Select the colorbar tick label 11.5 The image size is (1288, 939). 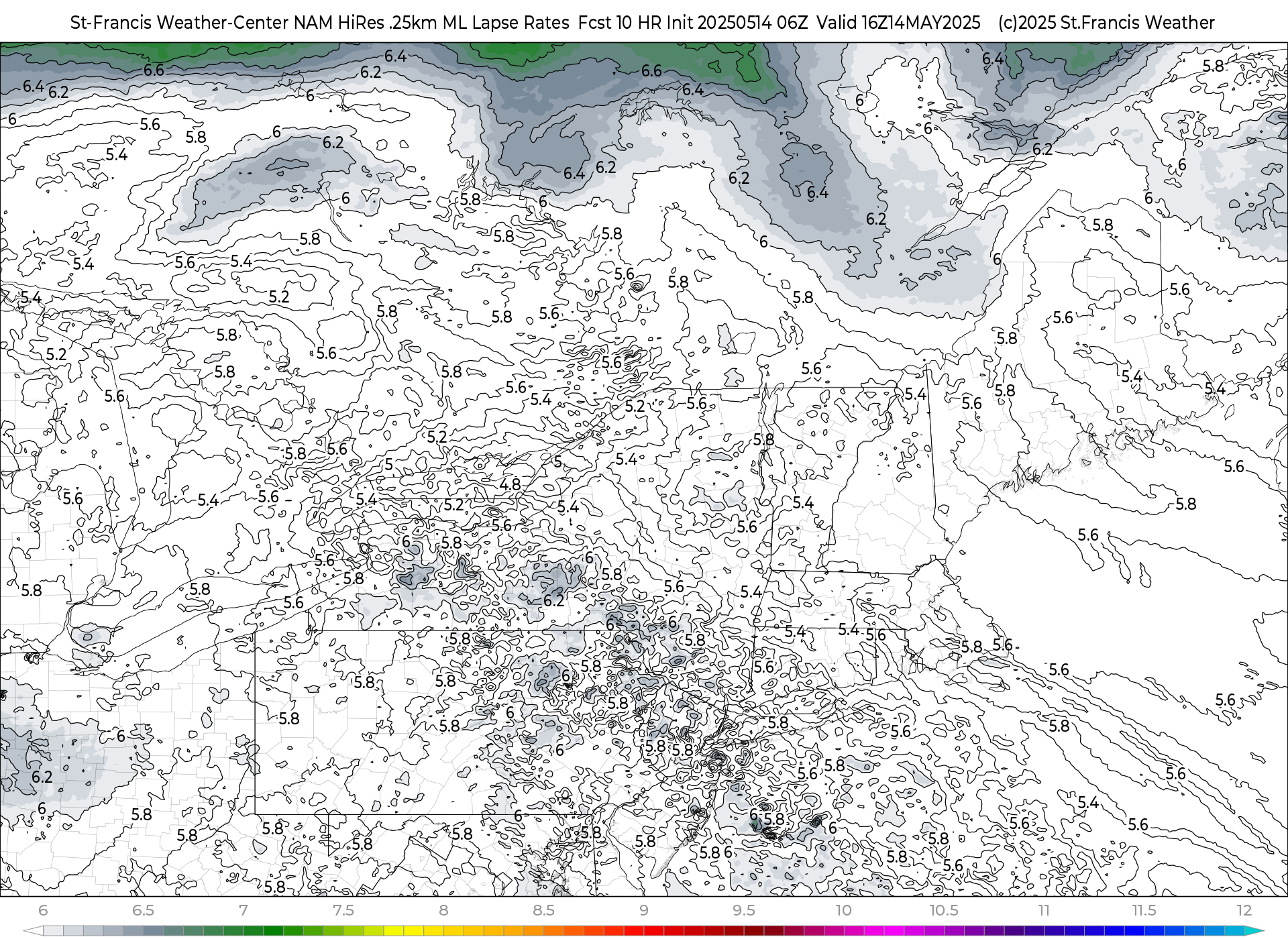coord(1144,910)
